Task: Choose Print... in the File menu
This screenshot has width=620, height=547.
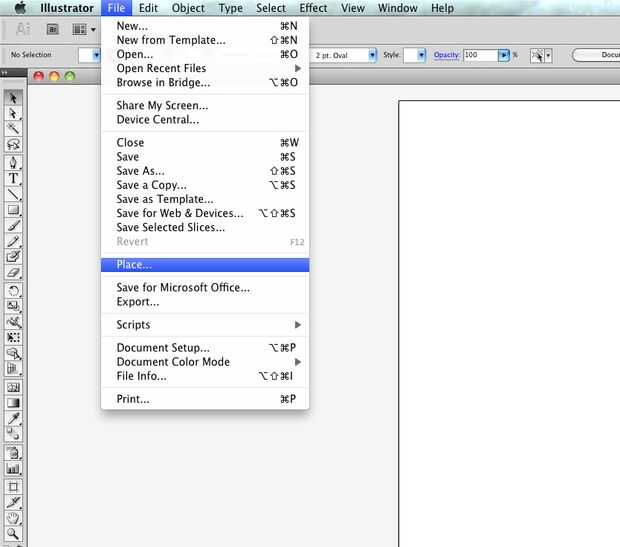Action: [x=205, y=399]
